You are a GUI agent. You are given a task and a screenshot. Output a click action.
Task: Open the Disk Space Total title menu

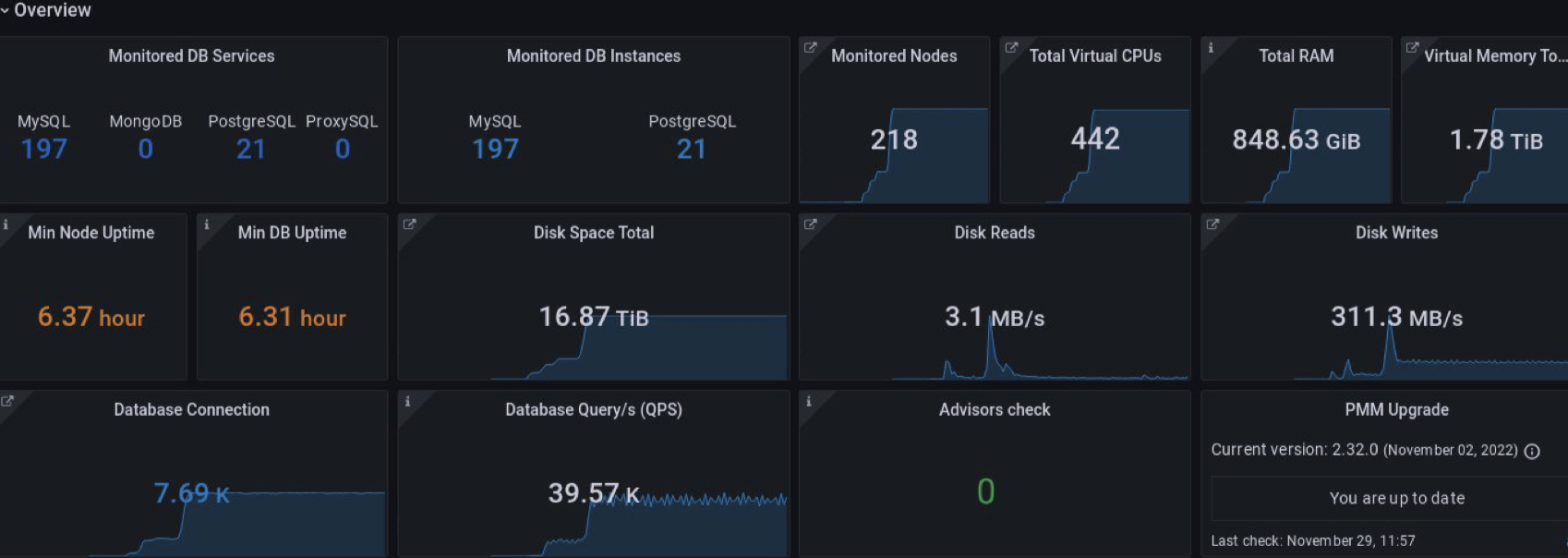[x=594, y=233]
